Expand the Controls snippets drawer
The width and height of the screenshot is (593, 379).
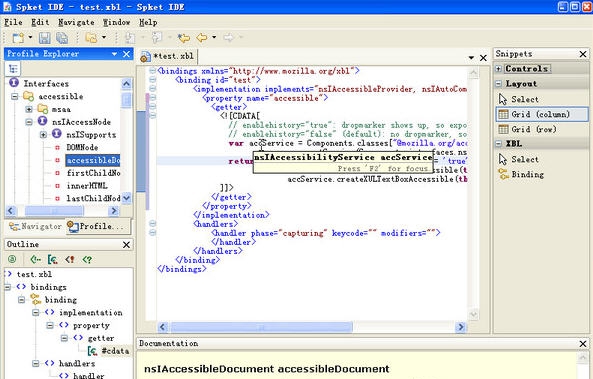pyautogui.click(x=498, y=69)
